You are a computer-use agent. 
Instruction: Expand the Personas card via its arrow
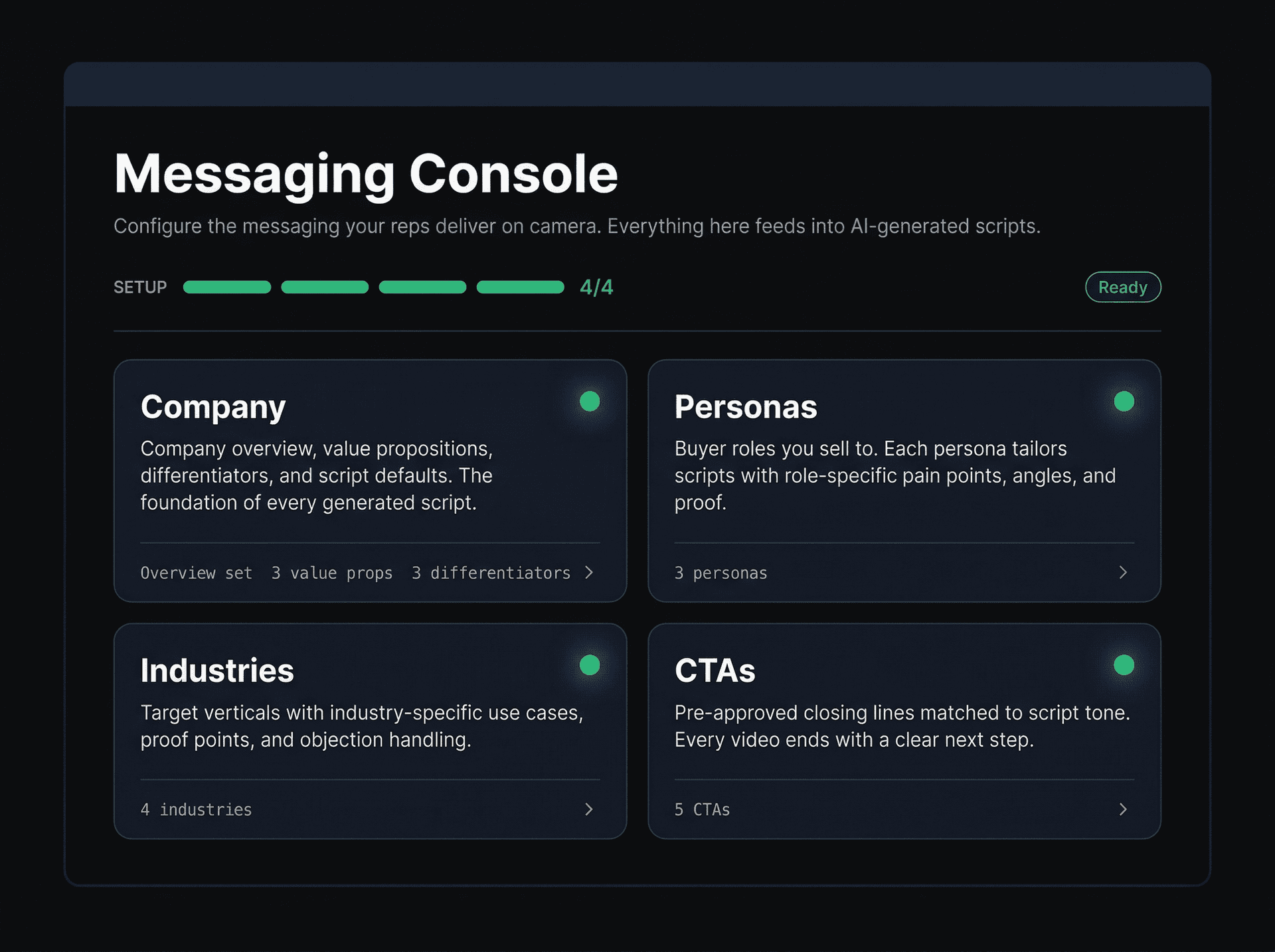[x=1124, y=572]
